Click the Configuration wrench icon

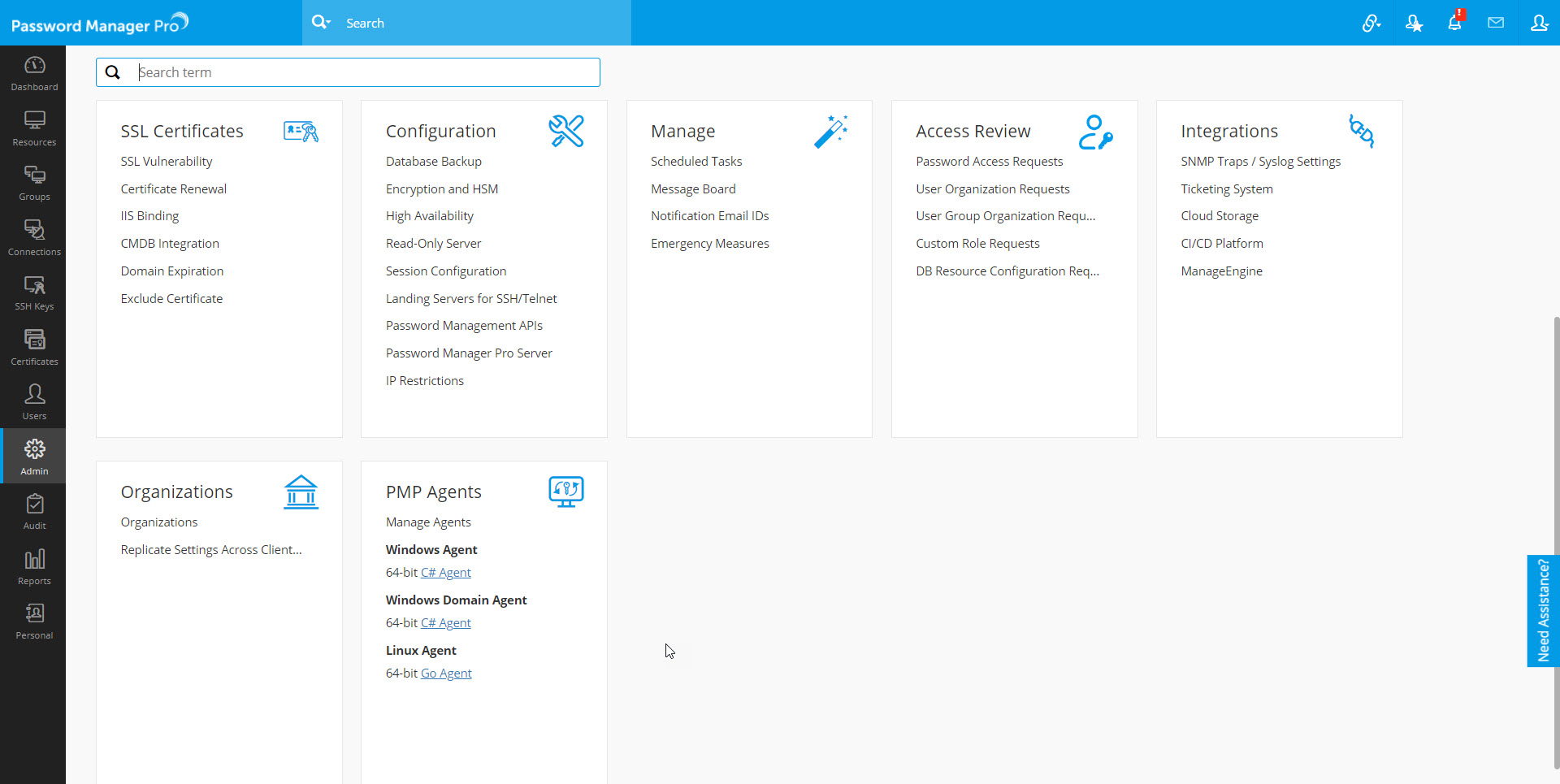coord(566,131)
